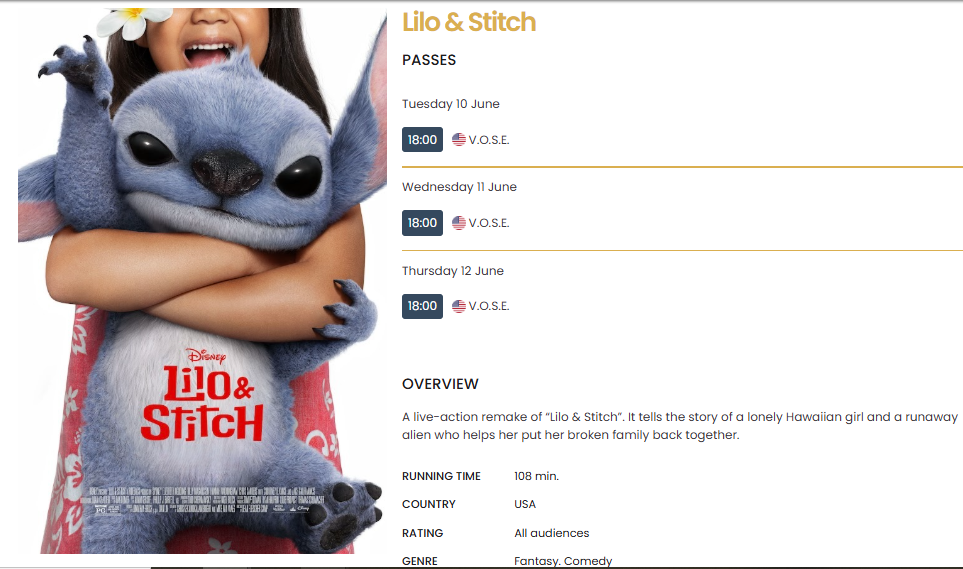Click the US flag icon for Wednesday's screening
This screenshot has height=569, width=963.
click(x=459, y=222)
